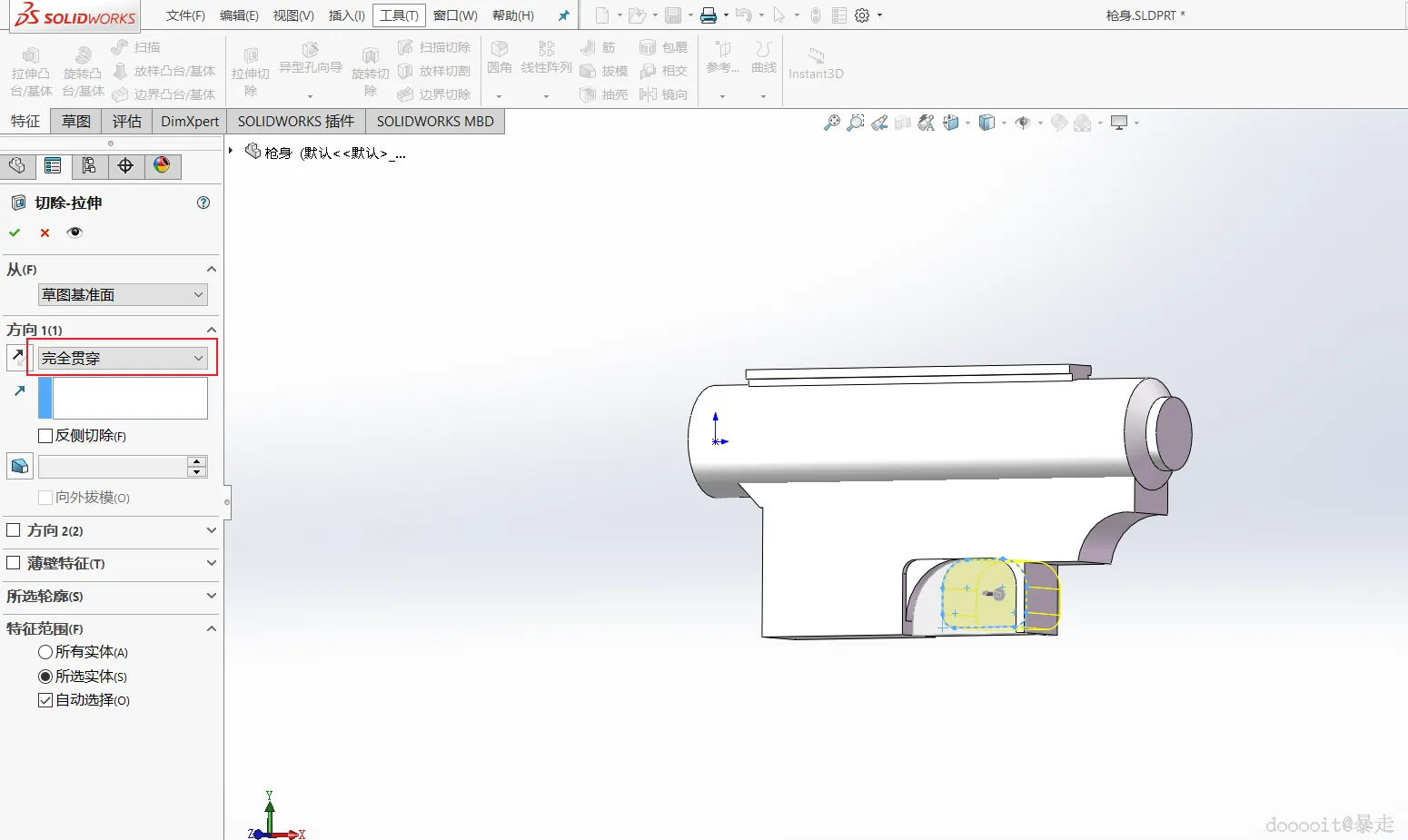Open the 草图基准面 start condition dropdown
Viewport: 1408px width, 840px height.
click(123, 295)
